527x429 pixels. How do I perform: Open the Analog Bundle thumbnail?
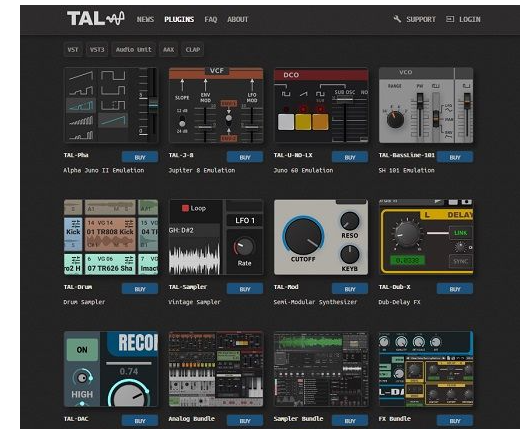pos(216,369)
